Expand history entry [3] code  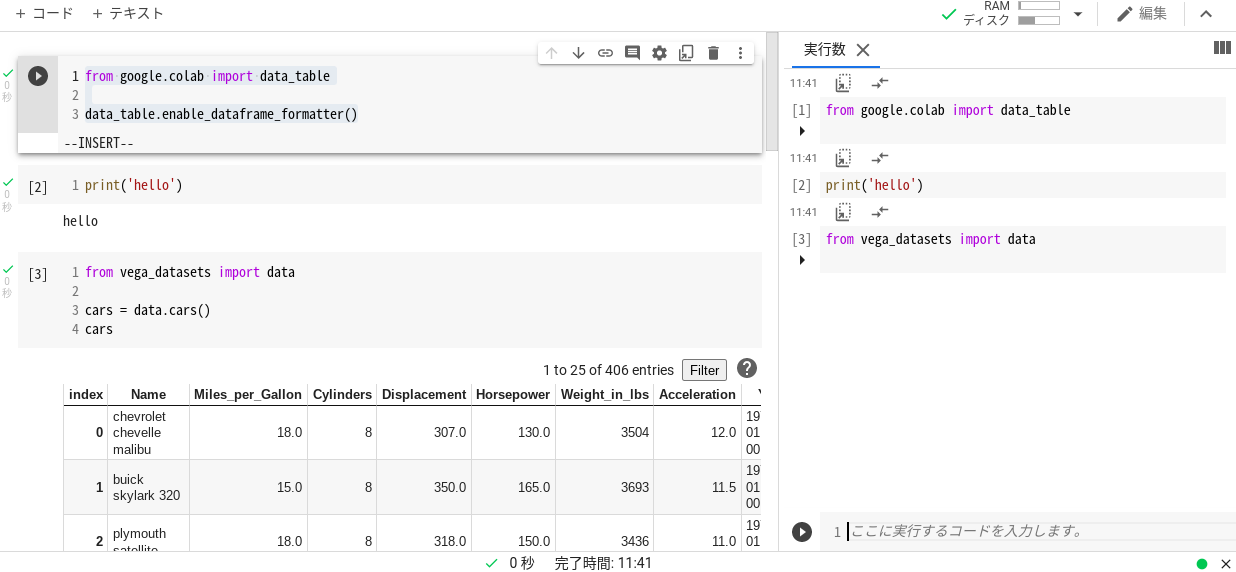(x=801, y=260)
